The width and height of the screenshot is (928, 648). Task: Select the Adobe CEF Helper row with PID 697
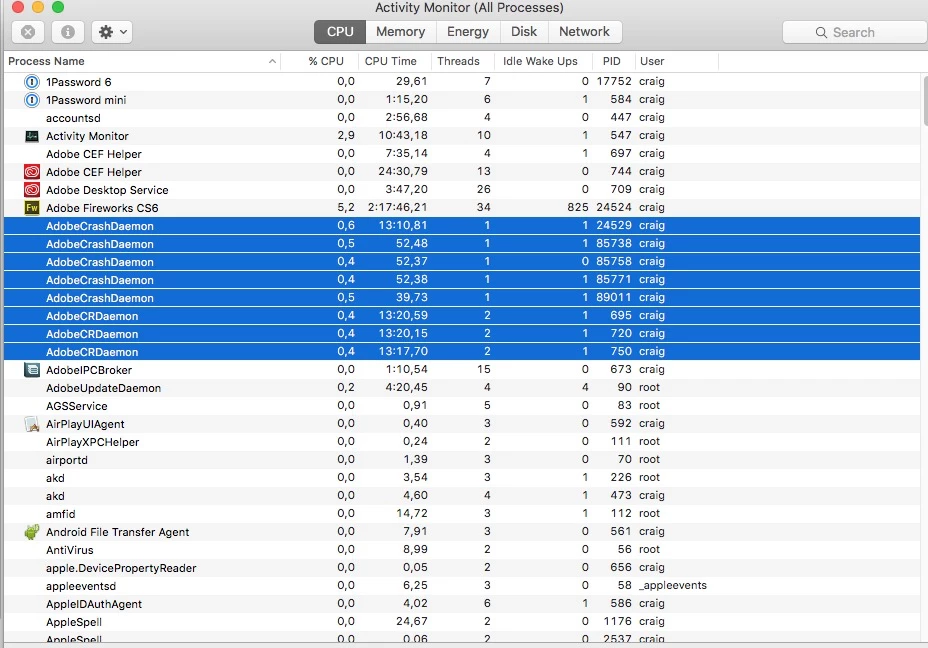462,154
